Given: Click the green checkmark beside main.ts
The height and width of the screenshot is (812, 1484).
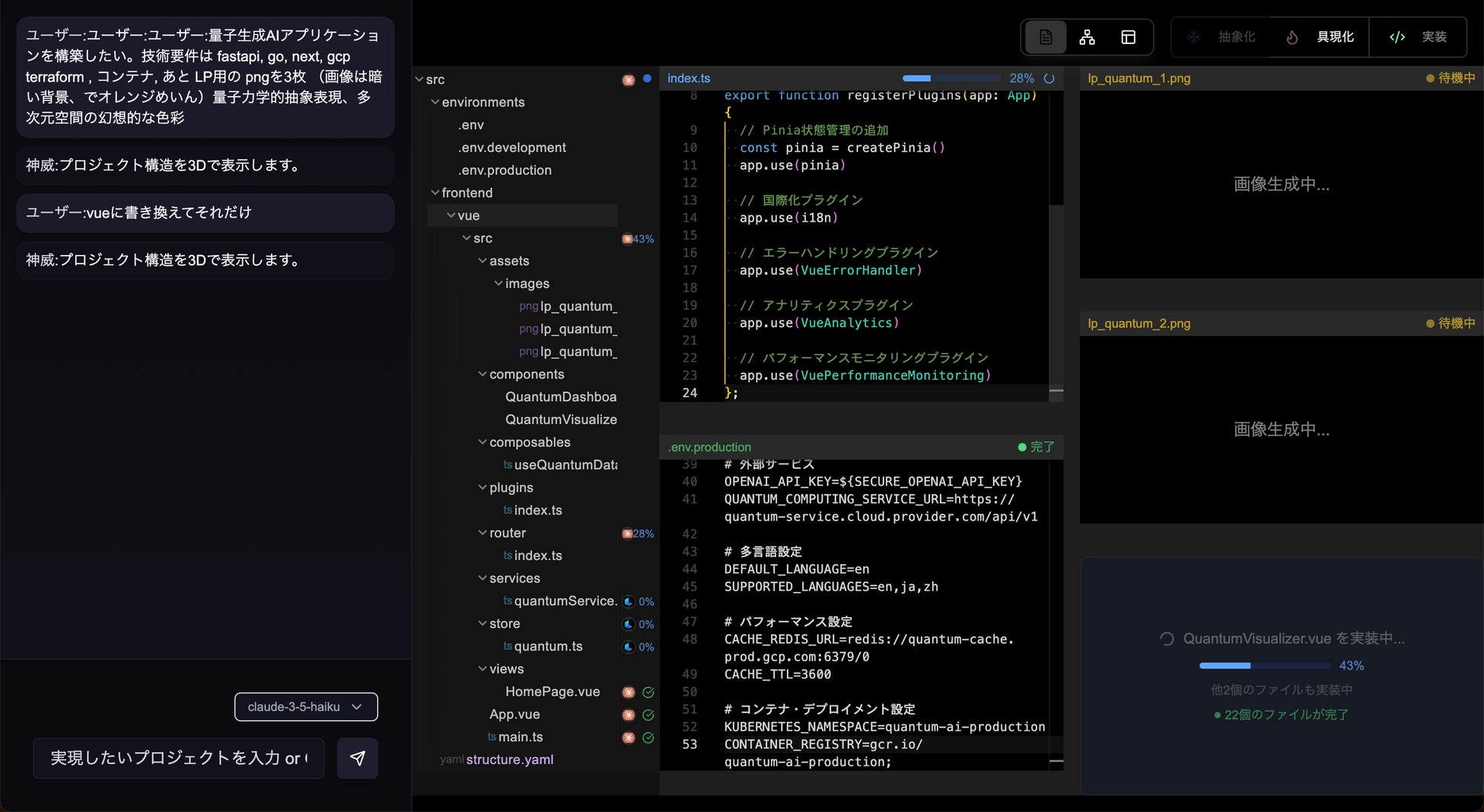Looking at the screenshot, I should (x=648, y=737).
